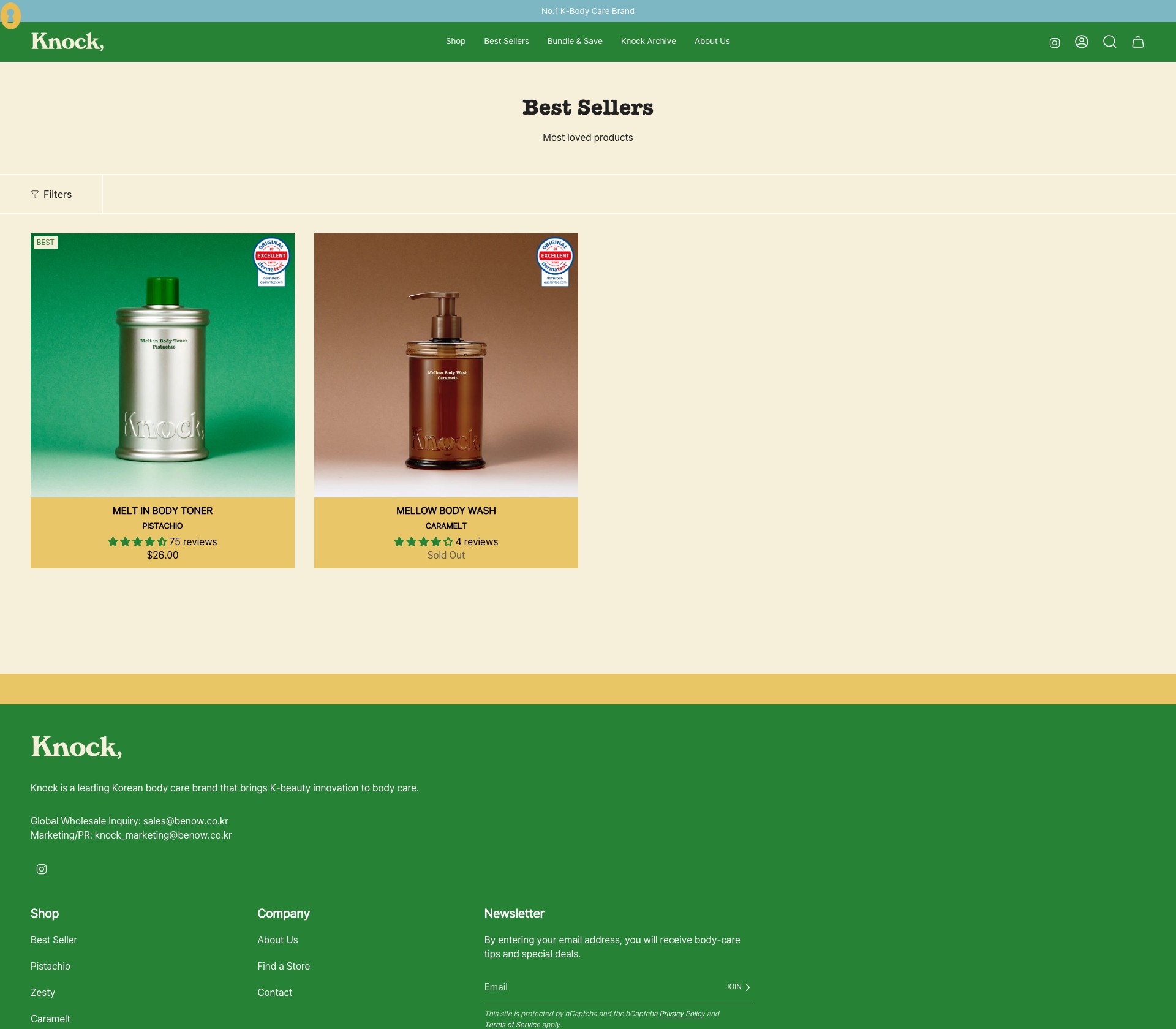This screenshot has height=1029, width=1176.
Task: Click the Pistachio link in footer
Action: [x=50, y=966]
